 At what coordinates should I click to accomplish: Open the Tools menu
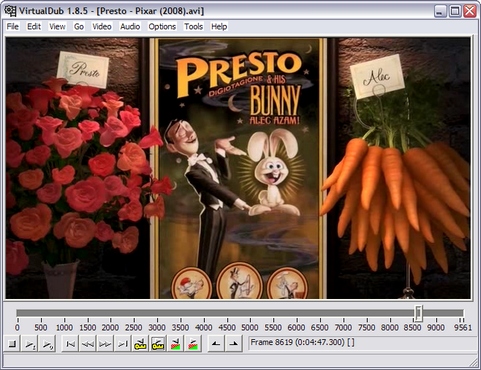[x=194, y=26]
